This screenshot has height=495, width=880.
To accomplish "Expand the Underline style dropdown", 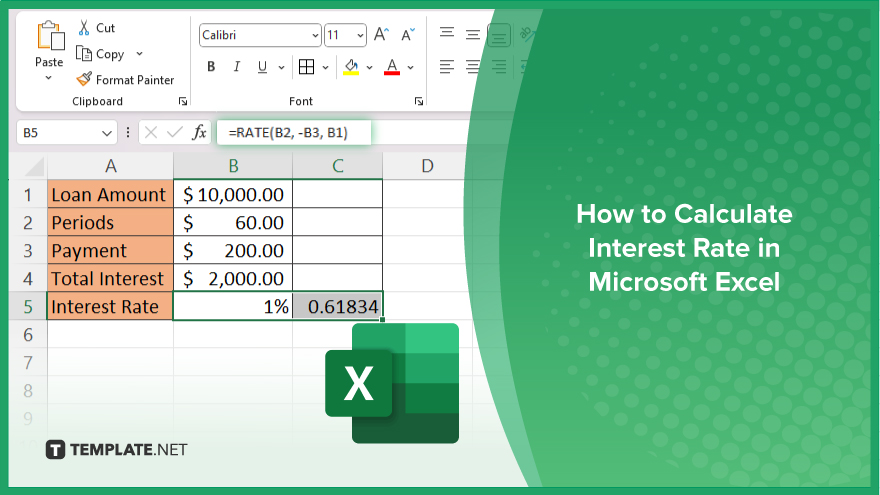I will point(281,67).
